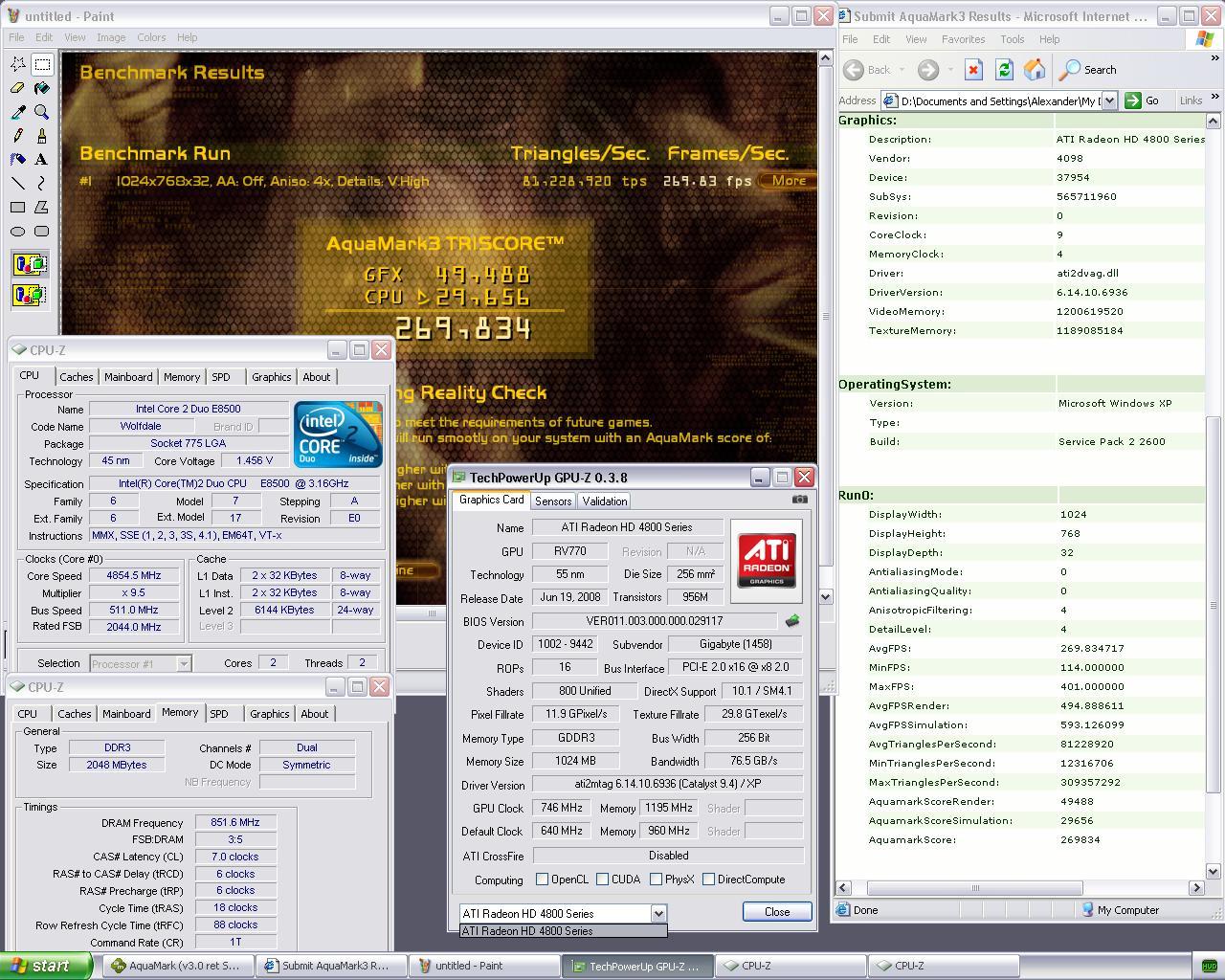Viewport: 1225px width, 980px height.
Task: Open the graphics card selector dropdown in GPU-Z
Action: pyautogui.click(x=657, y=913)
